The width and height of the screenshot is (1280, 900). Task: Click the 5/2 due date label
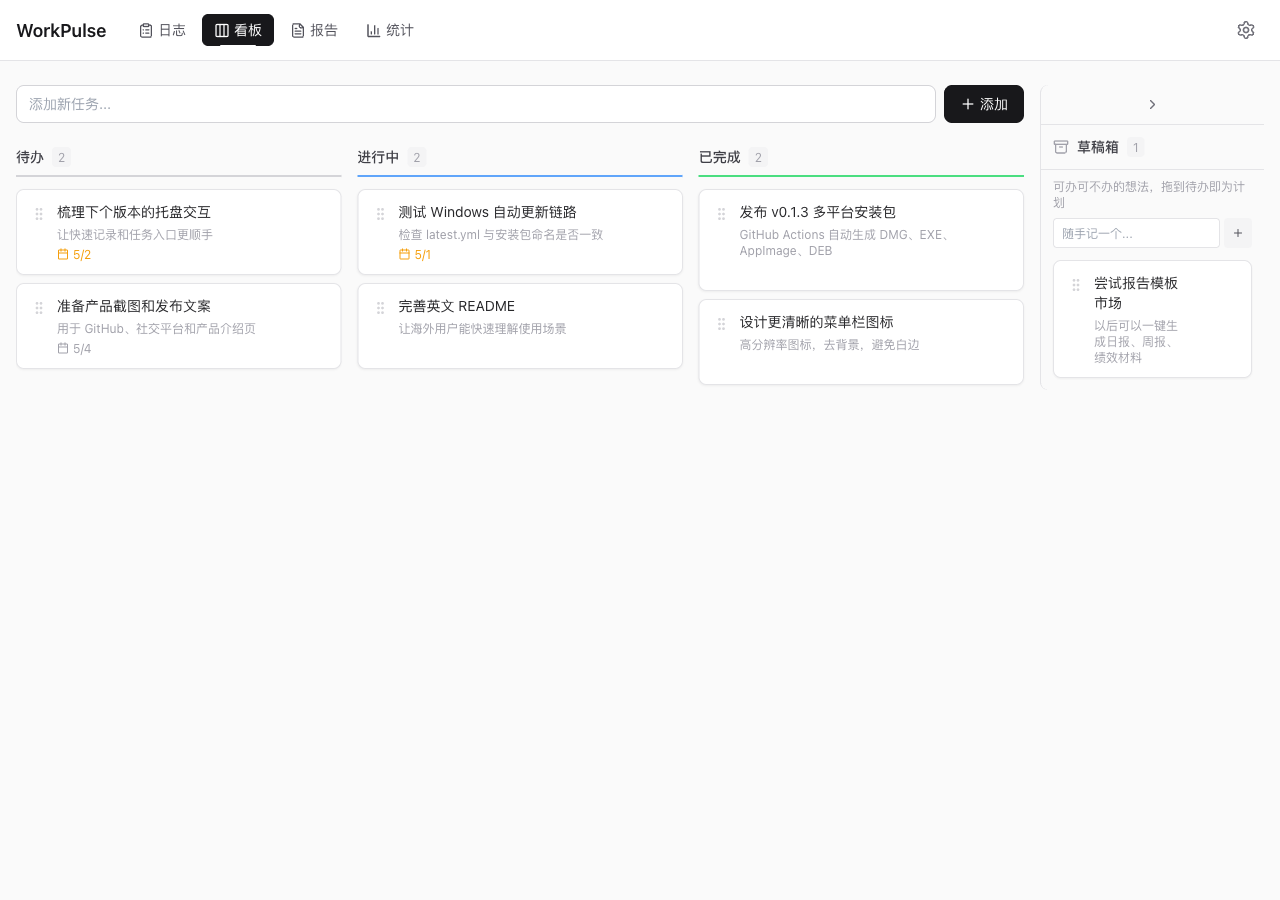(x=82, y=255)
